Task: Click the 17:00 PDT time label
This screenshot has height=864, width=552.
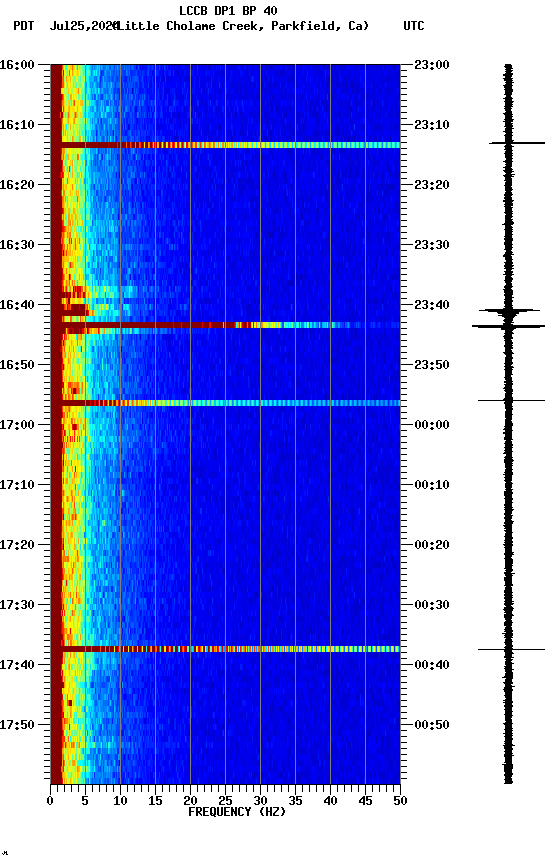Action: (x=17, y=425)
